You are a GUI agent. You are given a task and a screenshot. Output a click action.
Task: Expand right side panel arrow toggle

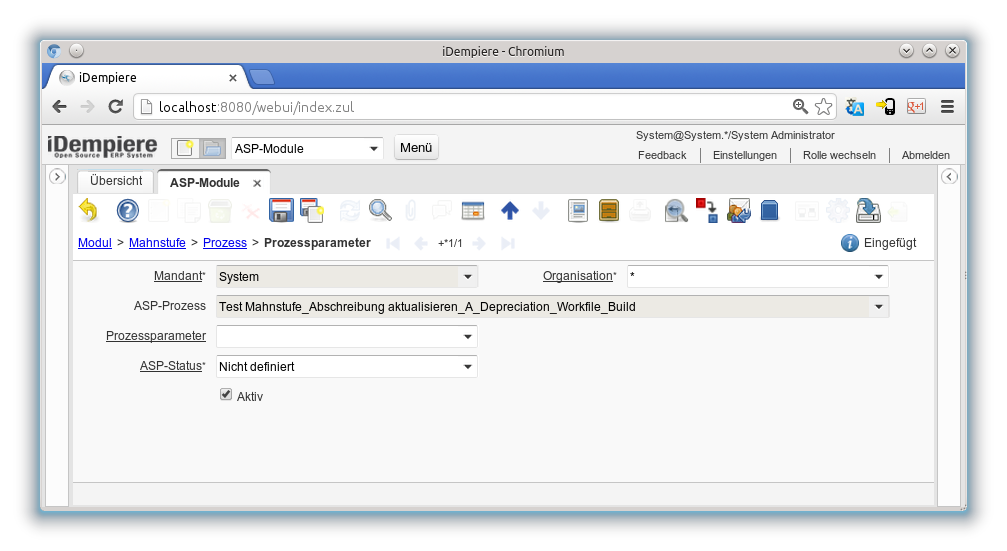[x=950, y=177]
